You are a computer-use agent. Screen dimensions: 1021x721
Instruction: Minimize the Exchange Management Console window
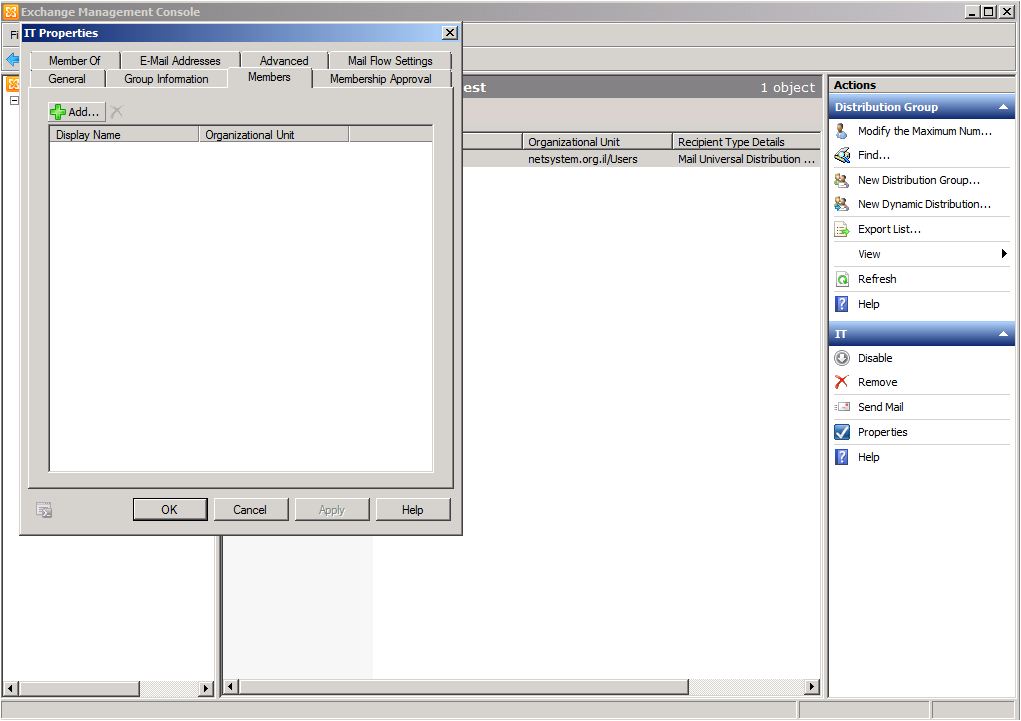[x=972, y=11]
